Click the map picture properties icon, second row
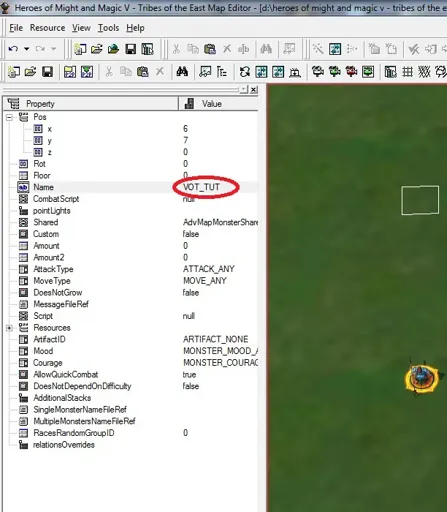 tap(205, 72)
